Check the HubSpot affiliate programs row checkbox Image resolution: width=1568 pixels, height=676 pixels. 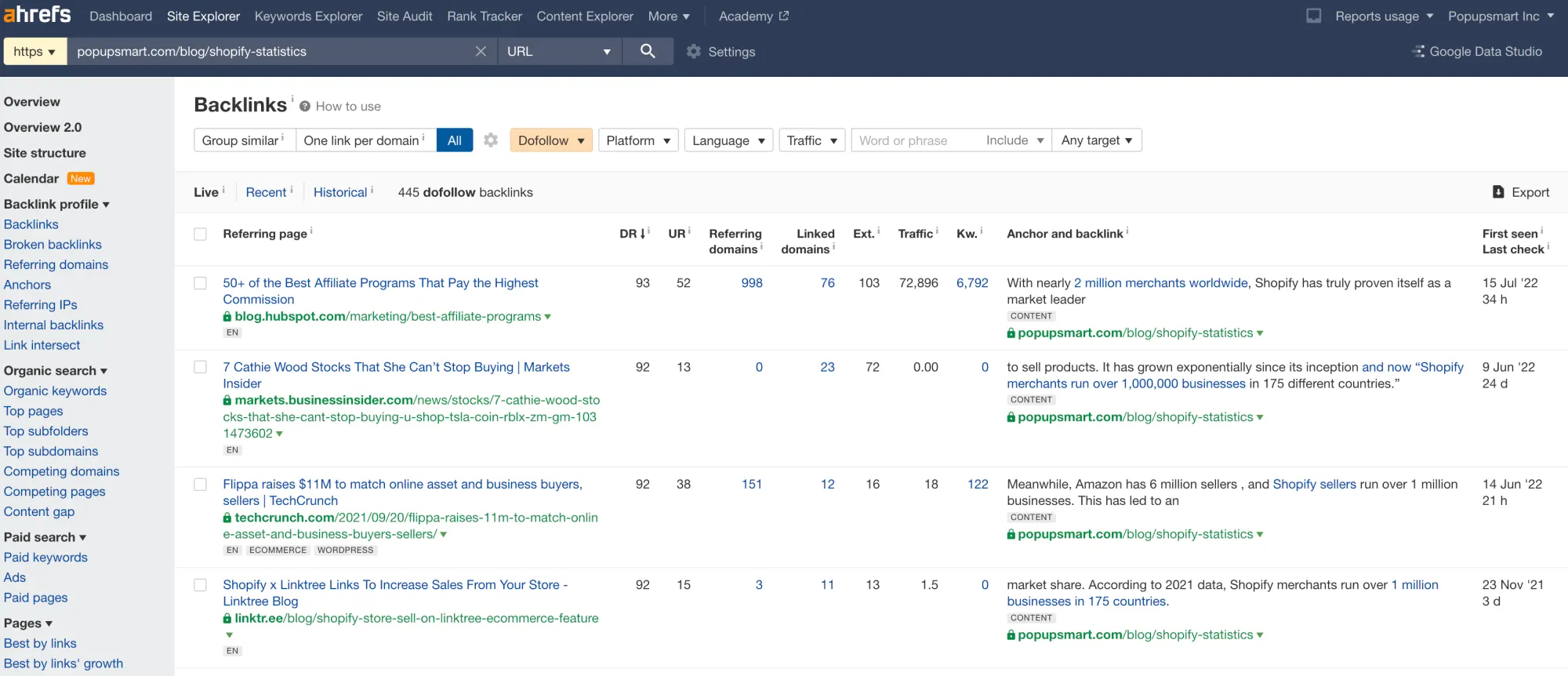click(201, 283)
